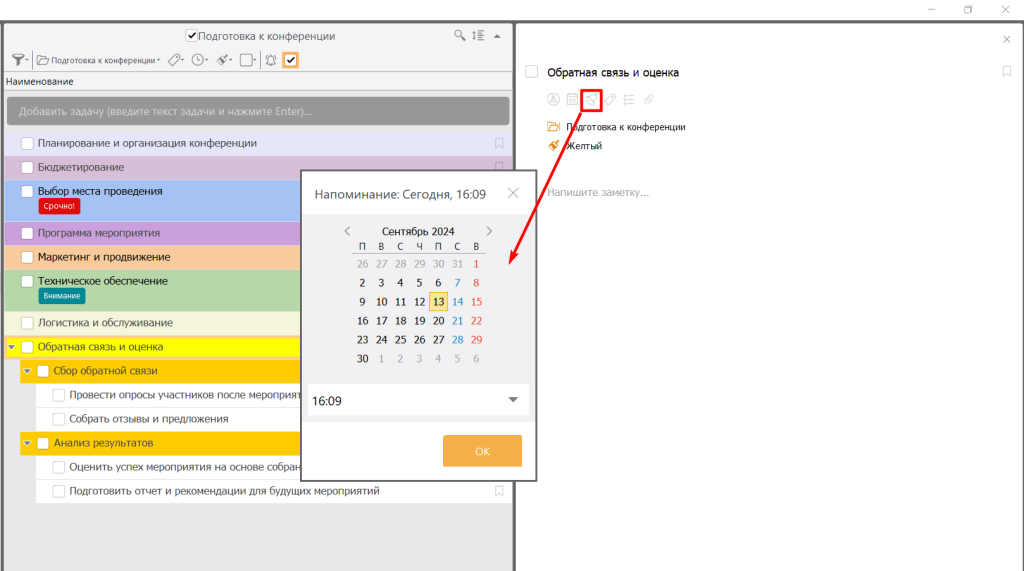Screen dimensions: 1024x571
Task: Click the bell reminders icon in the toolbar
Action: point(270,60)
